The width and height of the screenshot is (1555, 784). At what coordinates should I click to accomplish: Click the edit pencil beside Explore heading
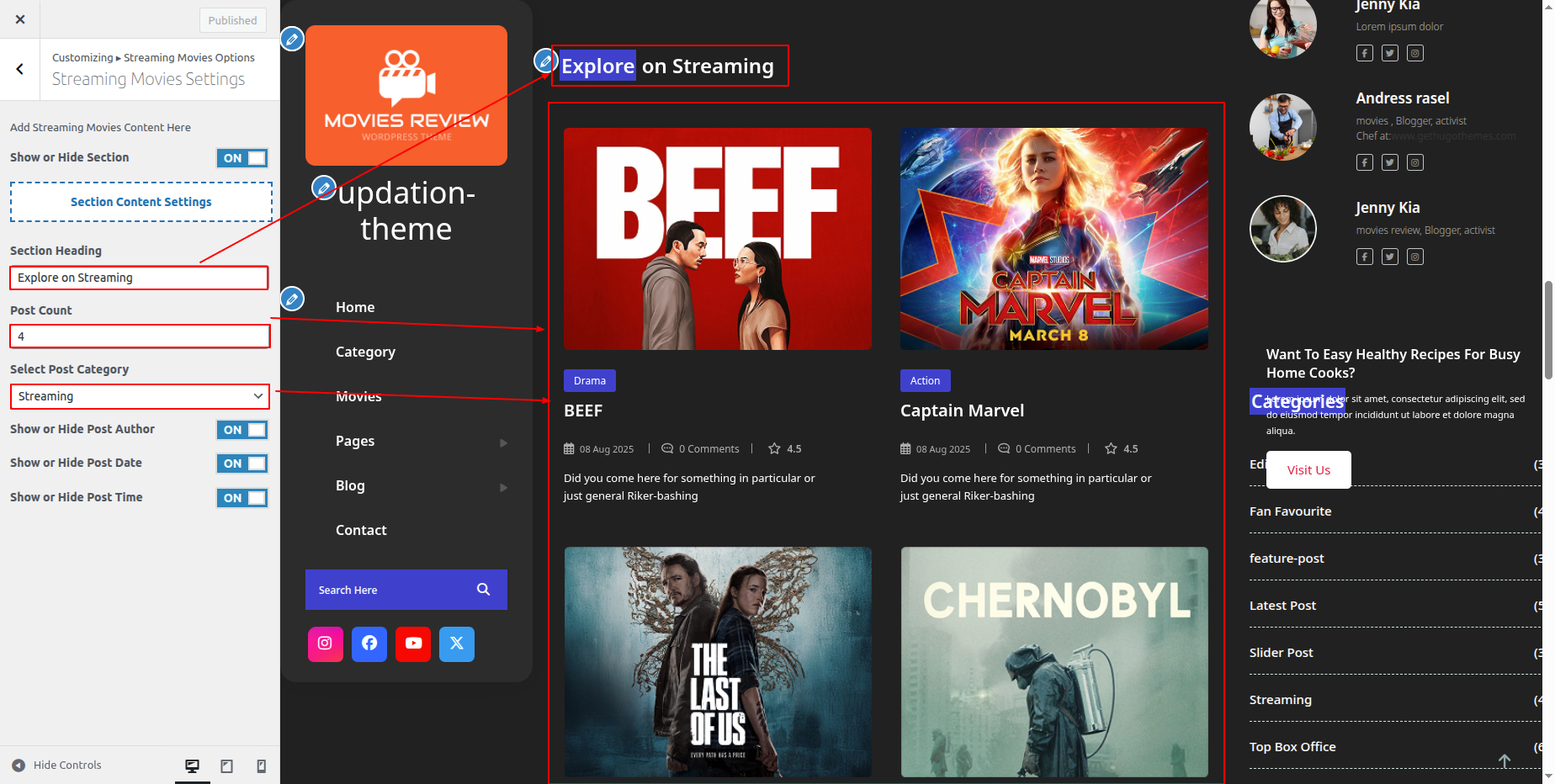coord(545,61)
